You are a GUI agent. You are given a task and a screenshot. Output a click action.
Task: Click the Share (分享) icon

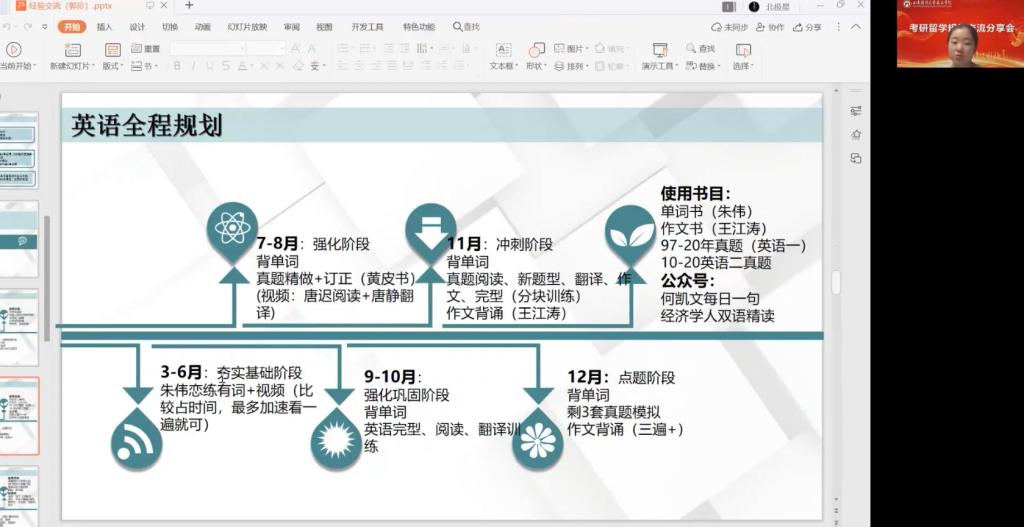[808, 27]
